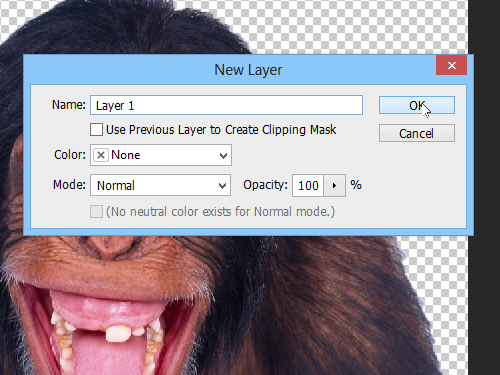Enable Use Previous Layer to Create Clipping Mask
Screen dimensions: 500x375
[96, 130]
